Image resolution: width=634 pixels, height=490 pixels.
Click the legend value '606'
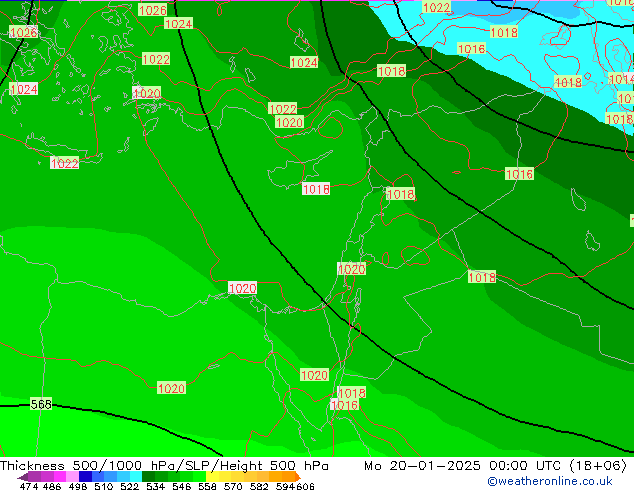305,486
